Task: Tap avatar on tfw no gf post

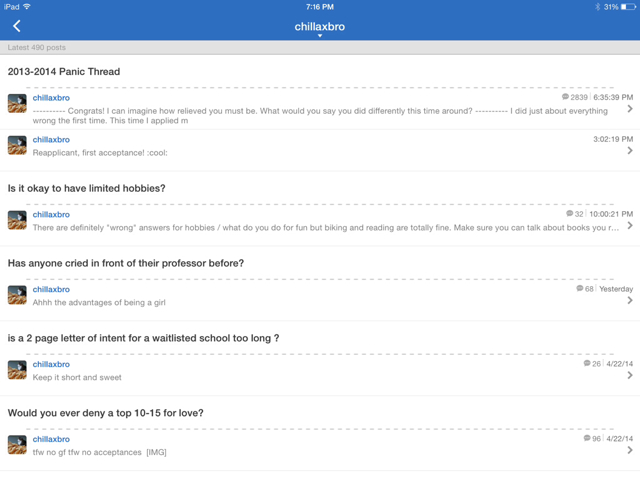Action: [x=17, y=444]
